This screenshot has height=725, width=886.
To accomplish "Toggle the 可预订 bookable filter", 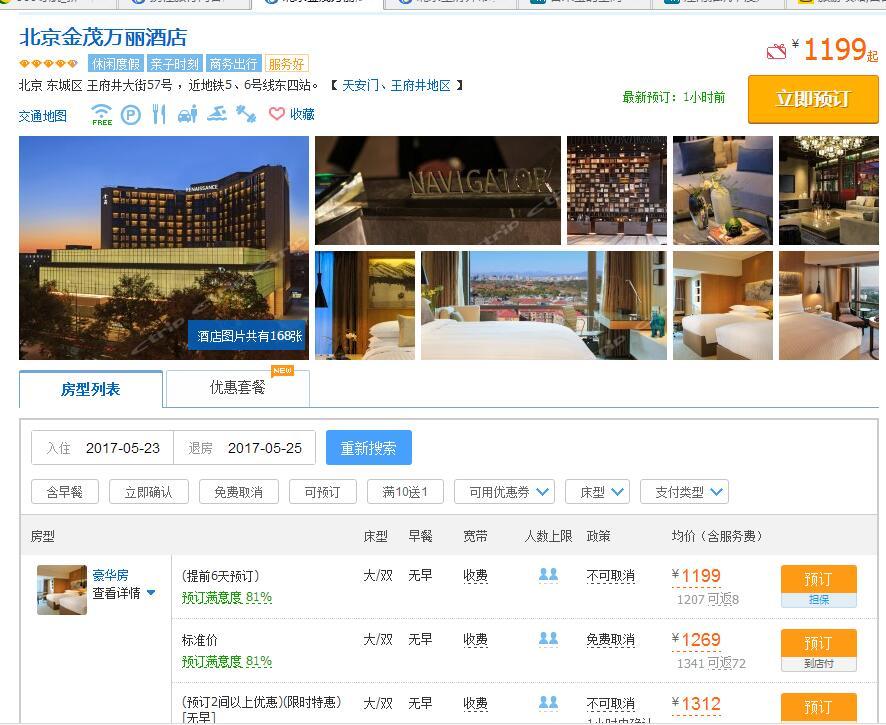I will coord(323,492).
